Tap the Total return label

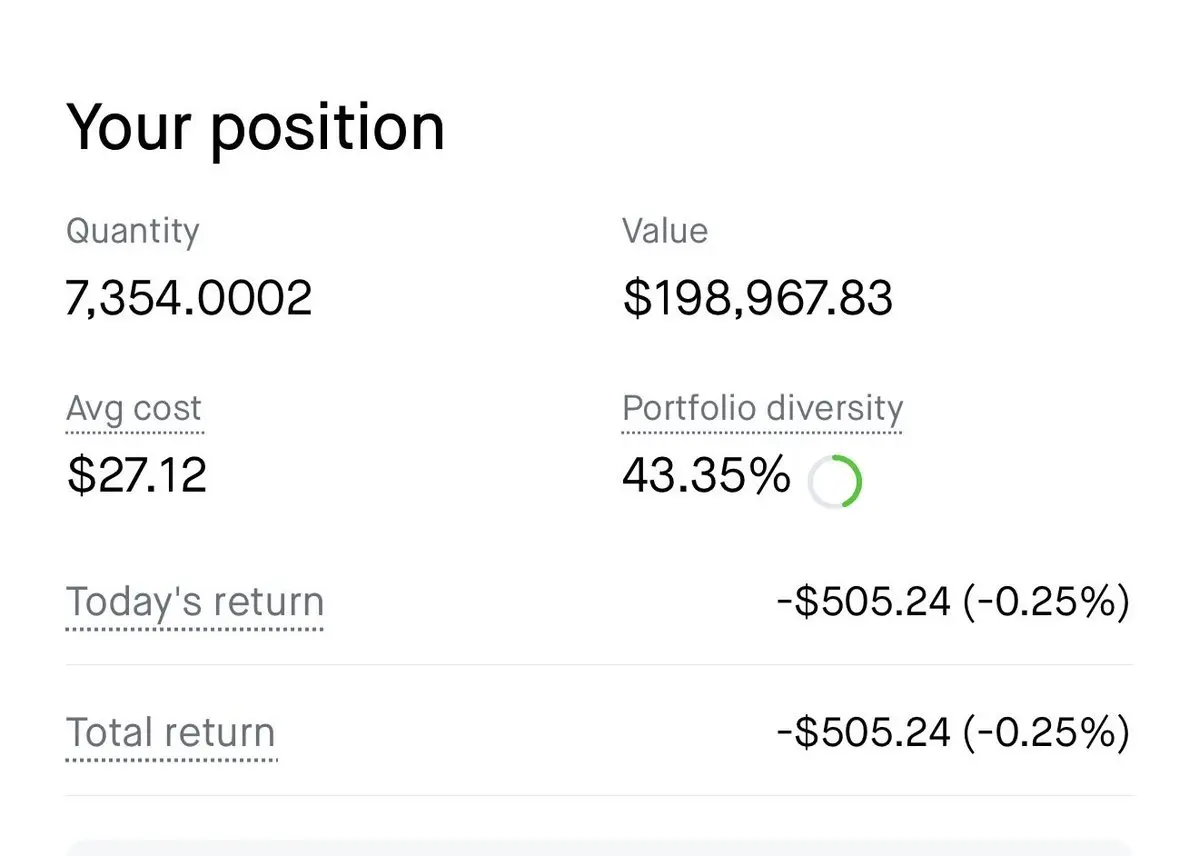170,733
